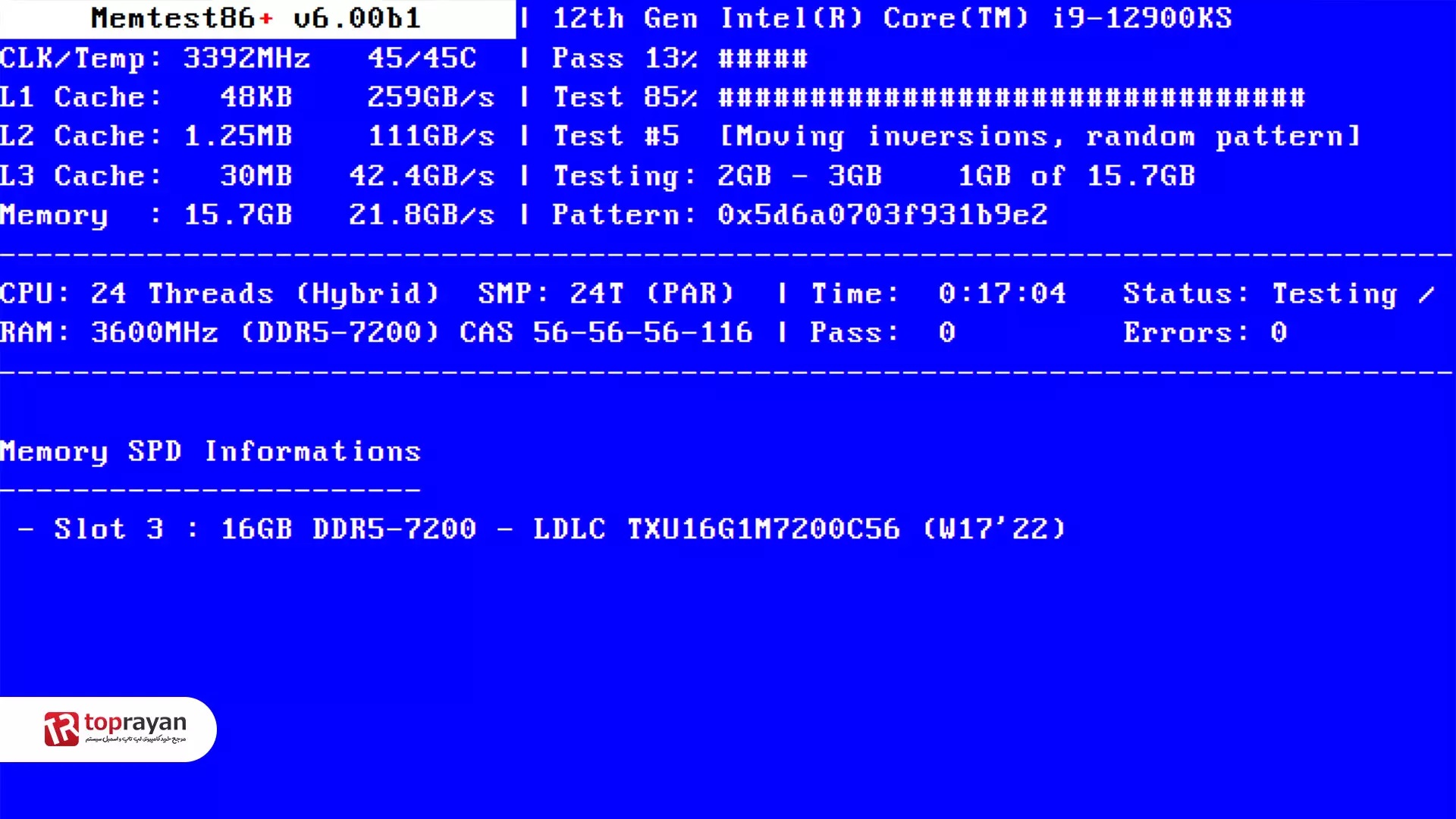Click the Test #5 label
The width and height of the screenshot is (1456, 819).
click(616, 136)
